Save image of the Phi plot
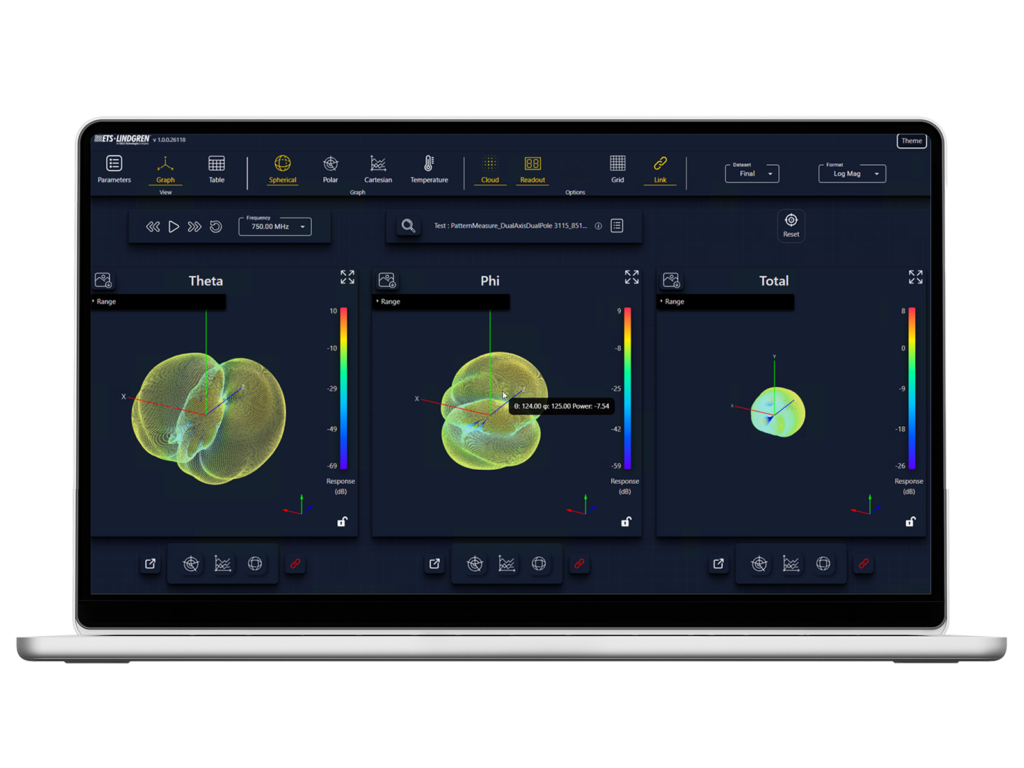 pyautogui.click(x=387, y=280)
